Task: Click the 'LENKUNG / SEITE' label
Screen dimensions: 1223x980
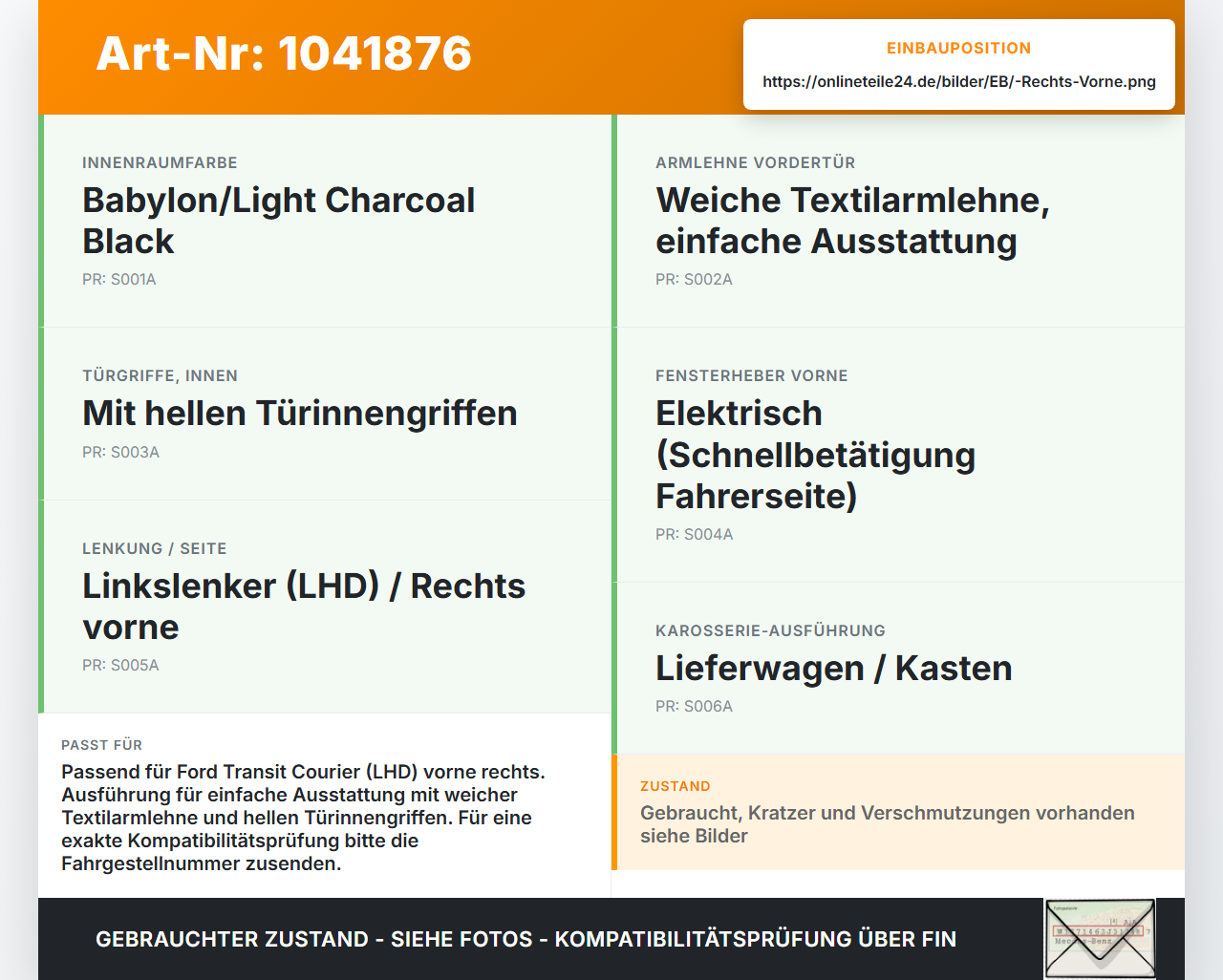Action: click(155, 548)
